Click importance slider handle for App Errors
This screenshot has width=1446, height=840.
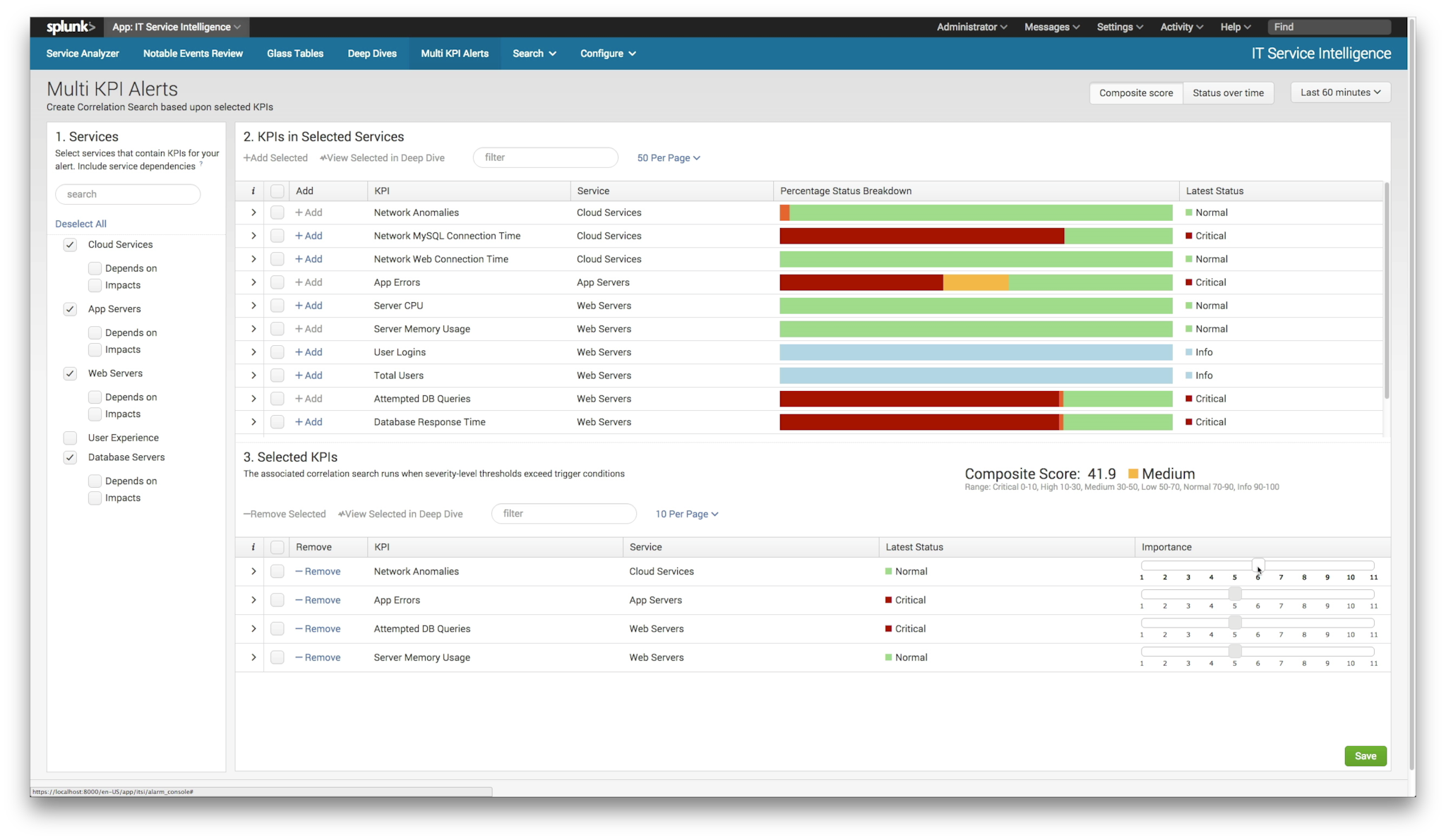click(x=1235, y=594)
